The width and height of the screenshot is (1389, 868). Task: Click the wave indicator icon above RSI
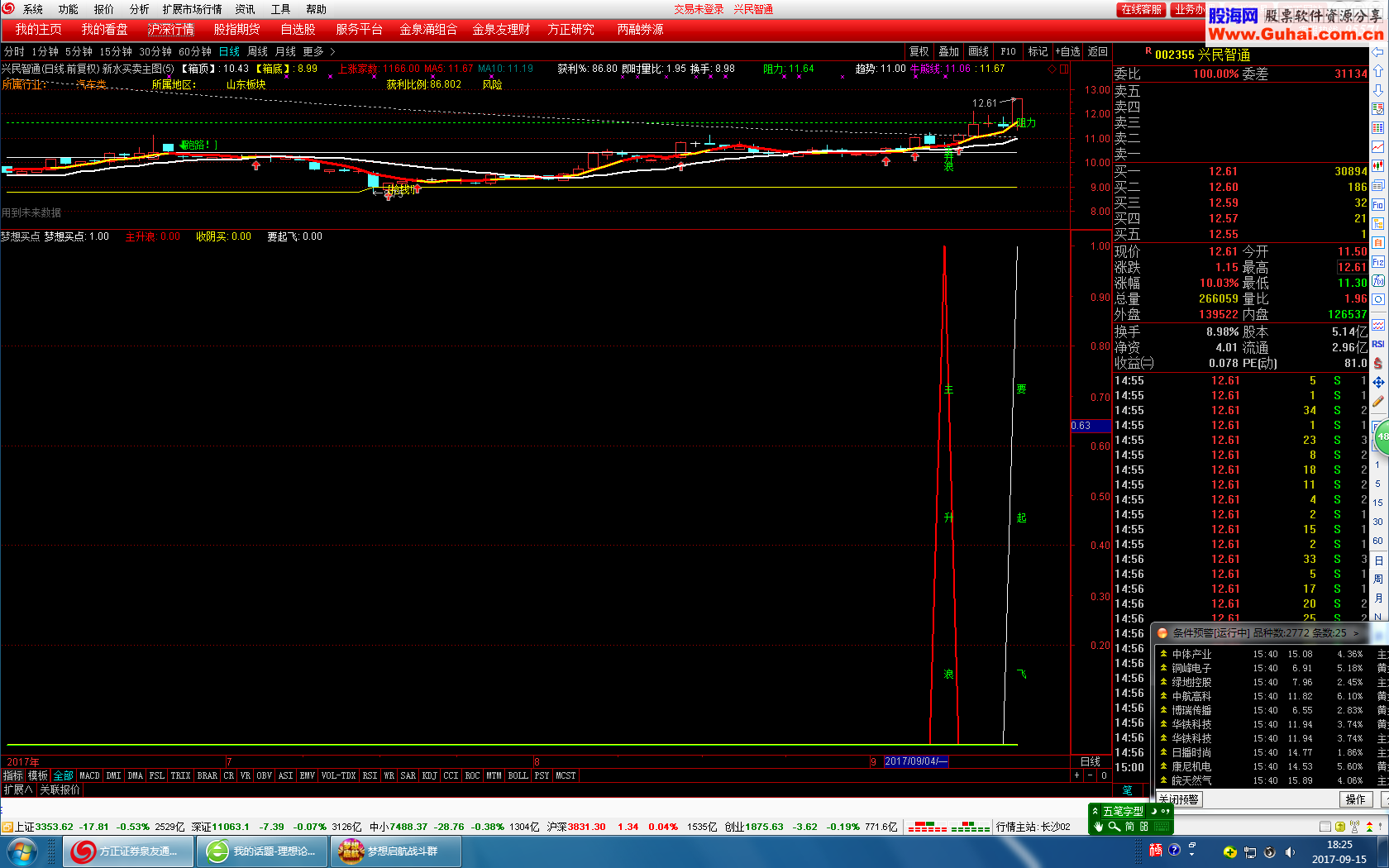(x=1377, y=325)
